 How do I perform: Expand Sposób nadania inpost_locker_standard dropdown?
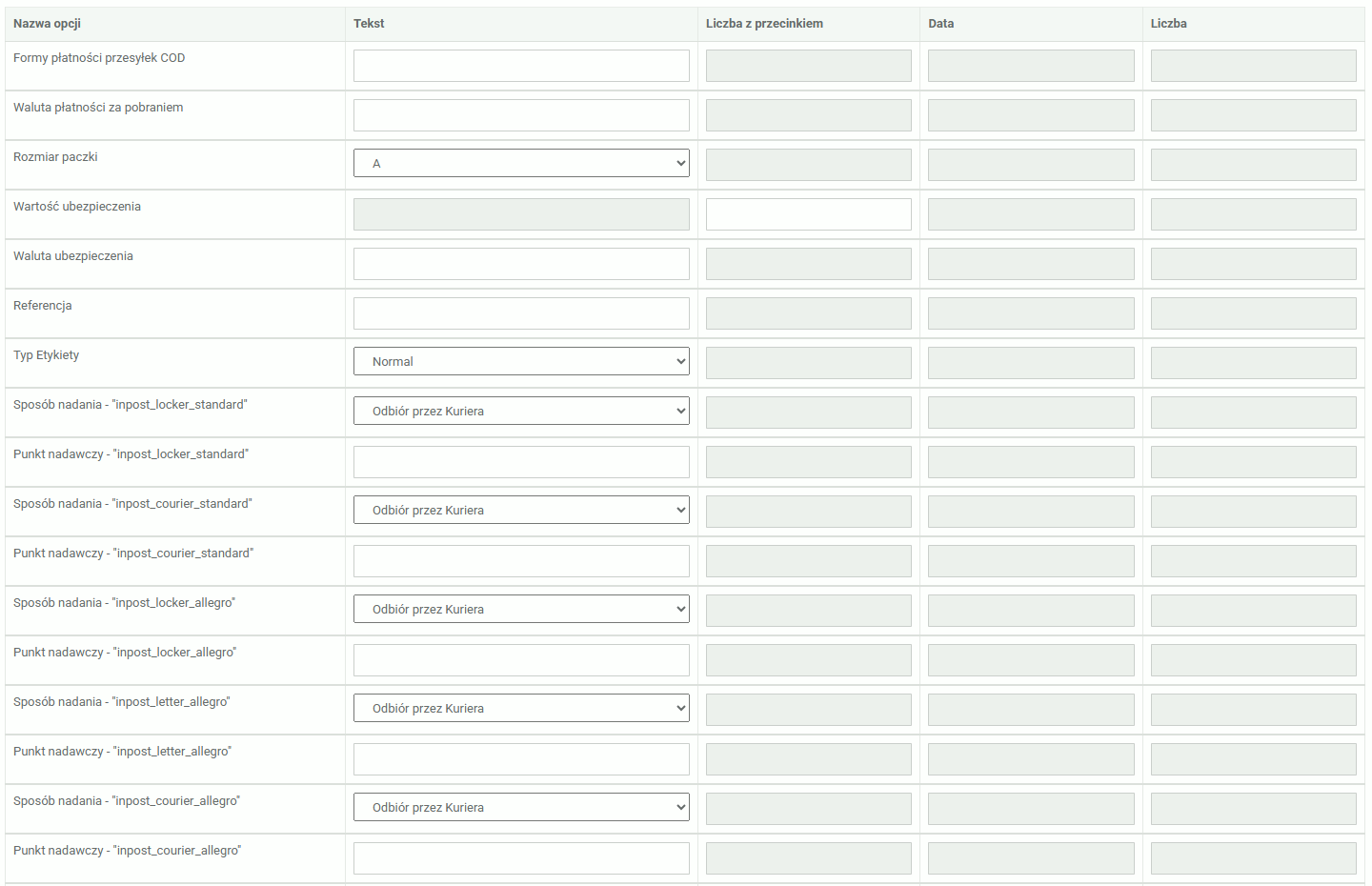[x=521, y=411]
